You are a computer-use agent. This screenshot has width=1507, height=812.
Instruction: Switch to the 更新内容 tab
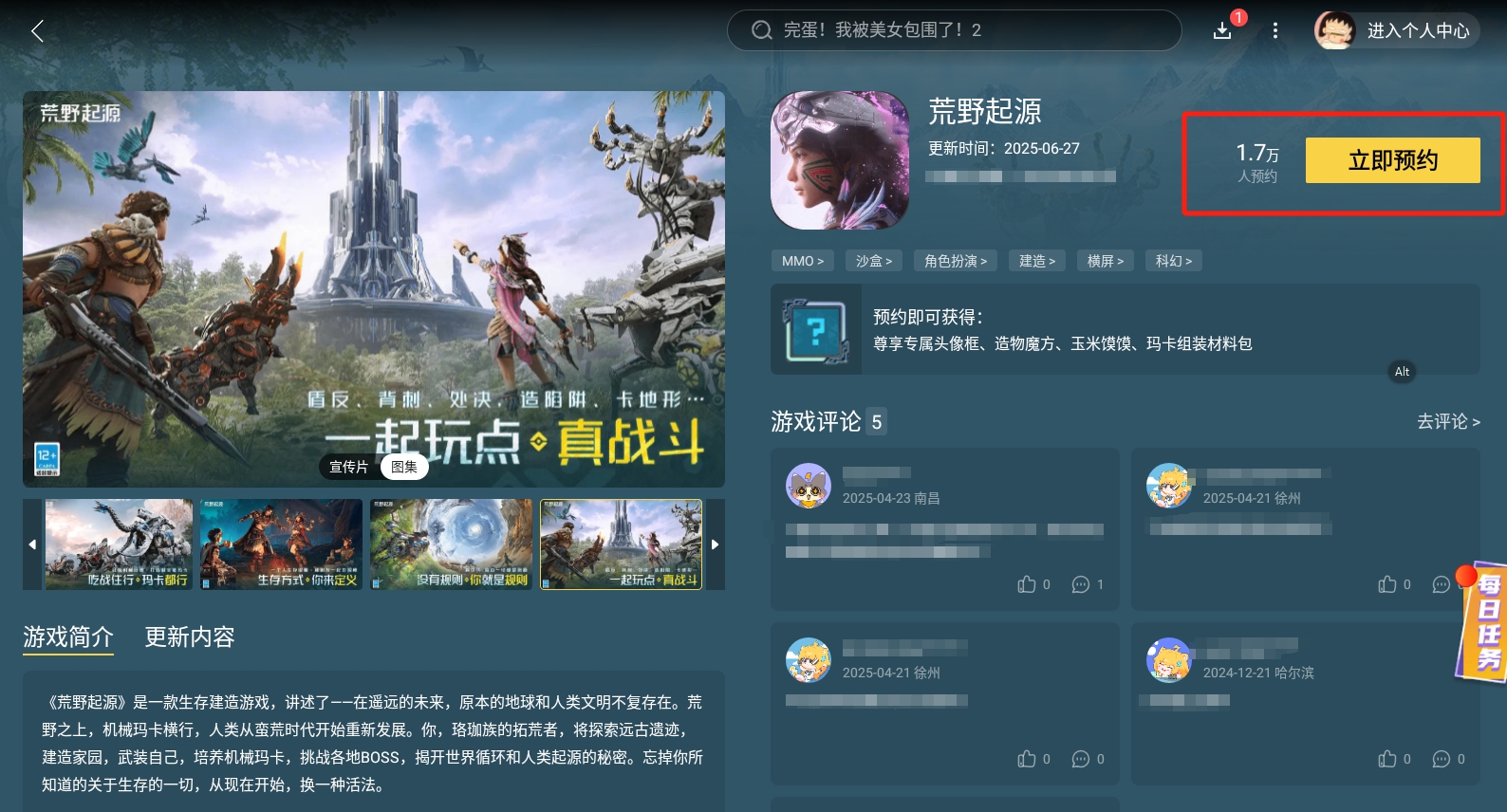pyautogui.click(x=190, y=637)
